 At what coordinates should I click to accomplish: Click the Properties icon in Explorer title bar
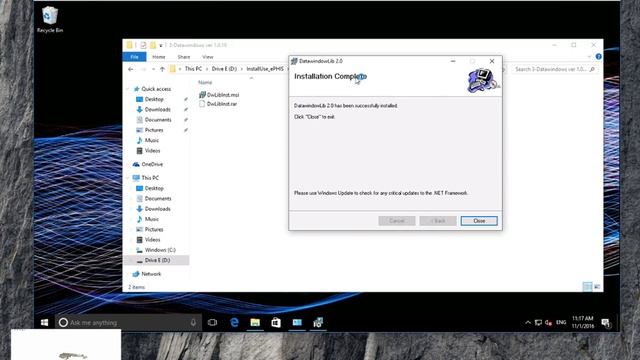point(143,45)
